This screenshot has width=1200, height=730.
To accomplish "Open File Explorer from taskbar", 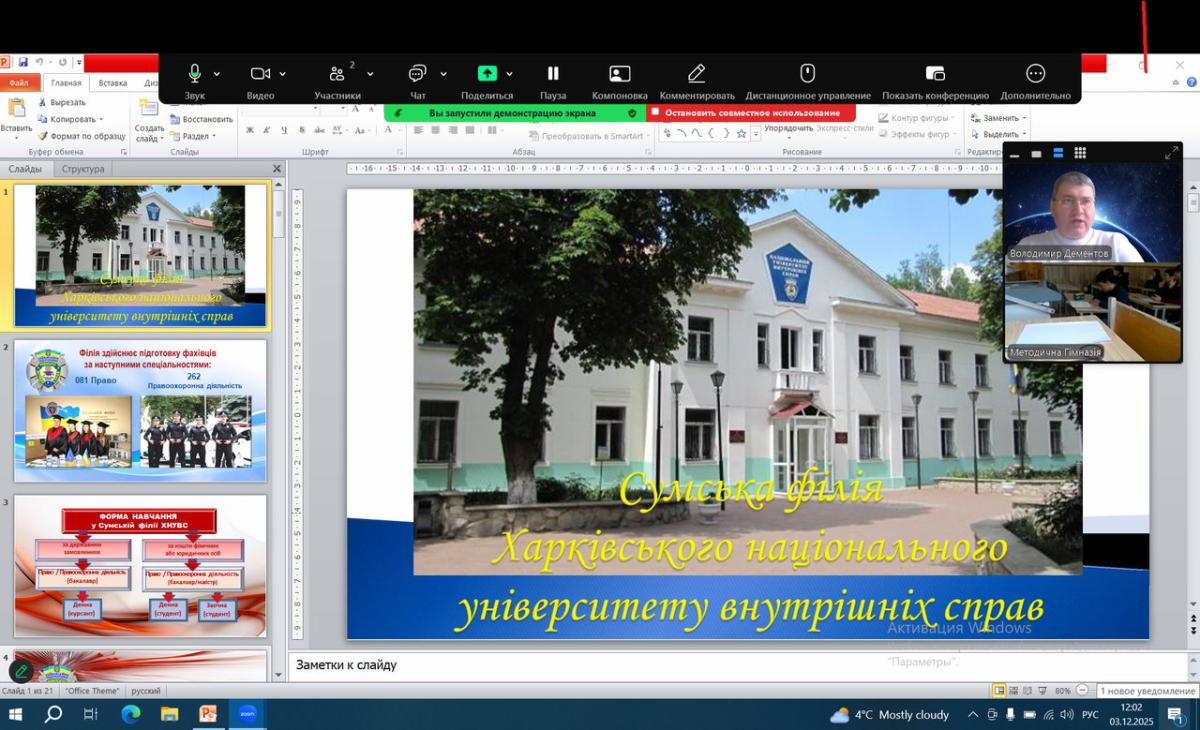I will pyautogui.click(x=169, y=714).
